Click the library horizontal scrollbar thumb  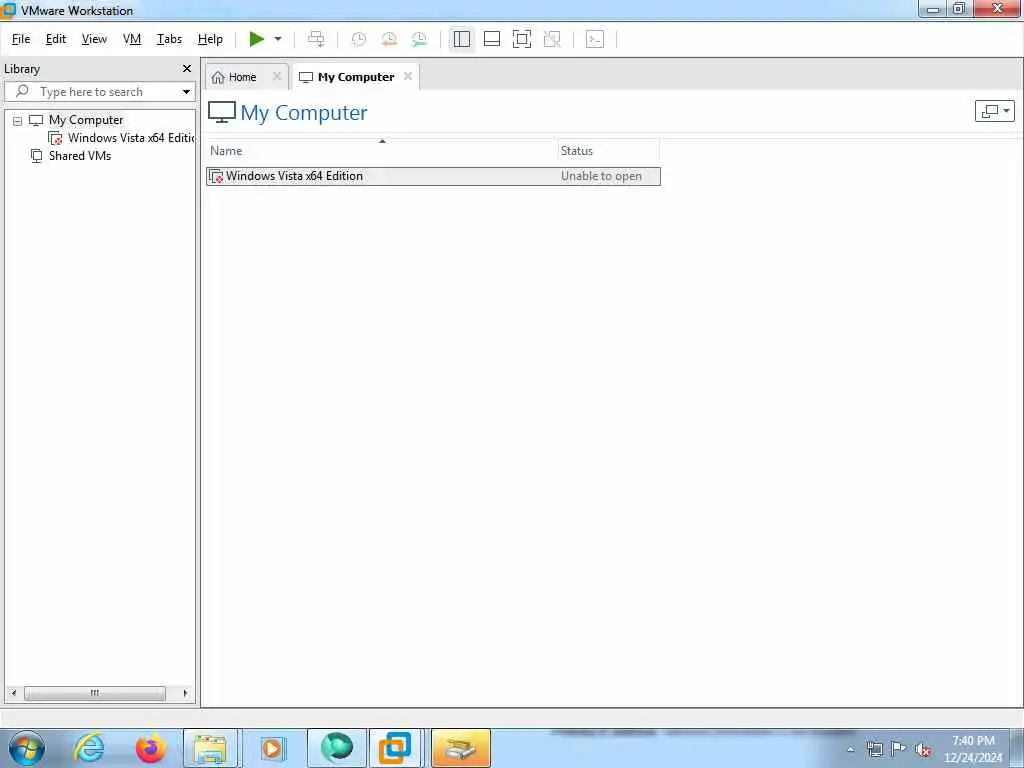95,693
